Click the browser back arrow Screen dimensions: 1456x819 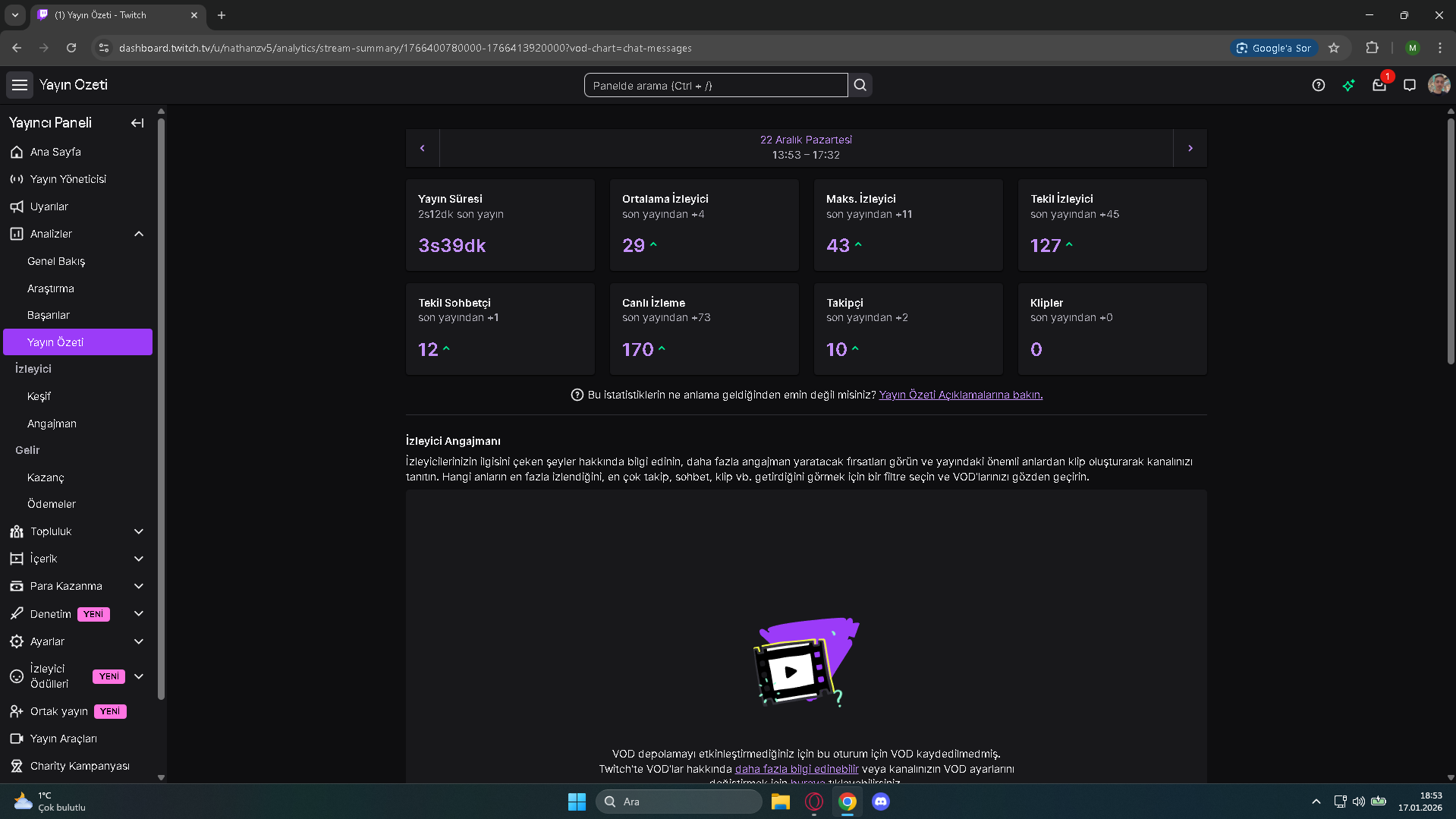(17, 48)
